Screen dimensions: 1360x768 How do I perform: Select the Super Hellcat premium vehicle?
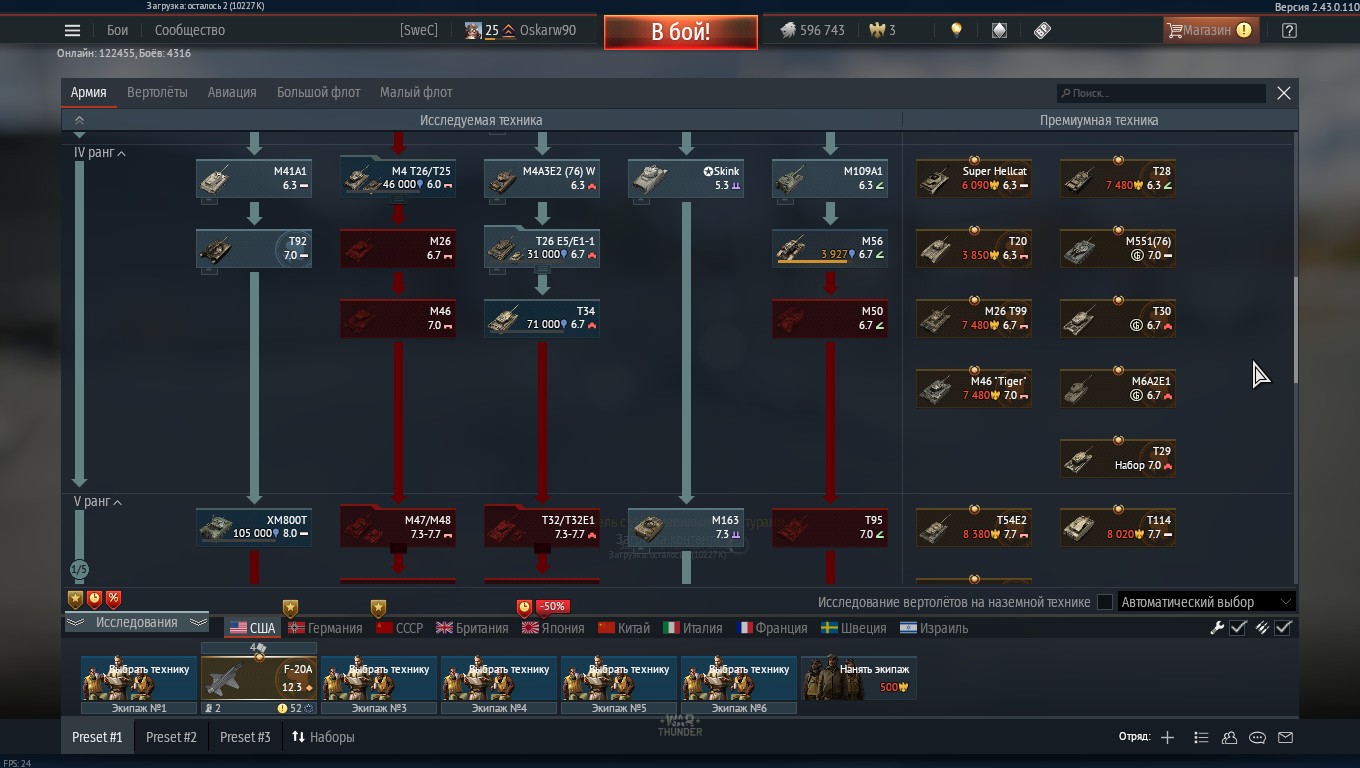(974, 178)
